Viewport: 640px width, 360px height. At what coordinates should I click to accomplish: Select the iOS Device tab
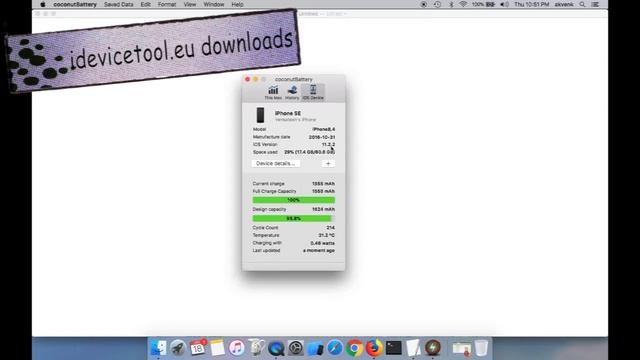click(313, 92)
